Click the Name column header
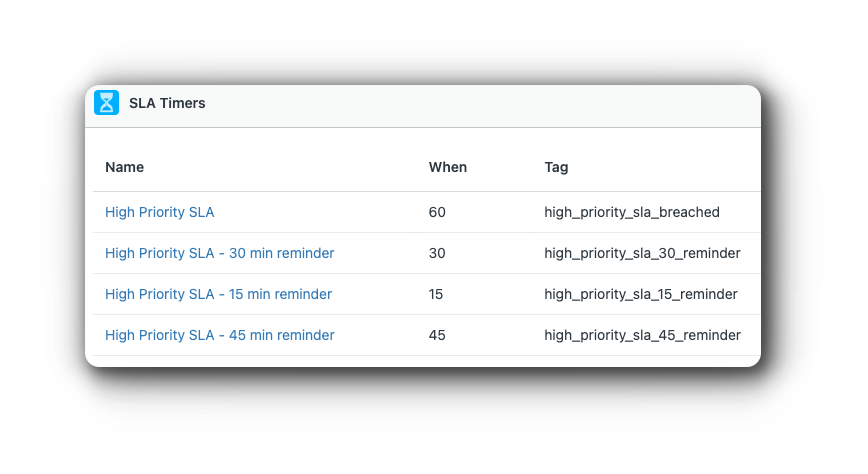The width and height of the screenshot is (868, 474). tap(125, 167)
